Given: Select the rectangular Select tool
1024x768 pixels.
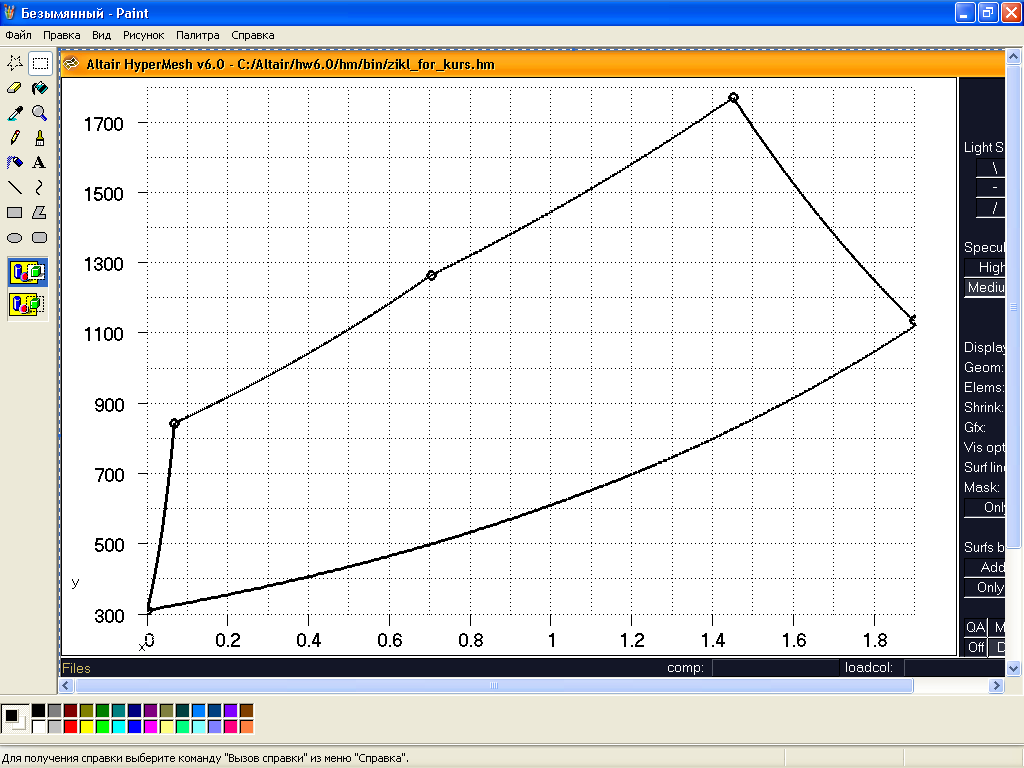Looking at the screenshot, I should 40,63.
